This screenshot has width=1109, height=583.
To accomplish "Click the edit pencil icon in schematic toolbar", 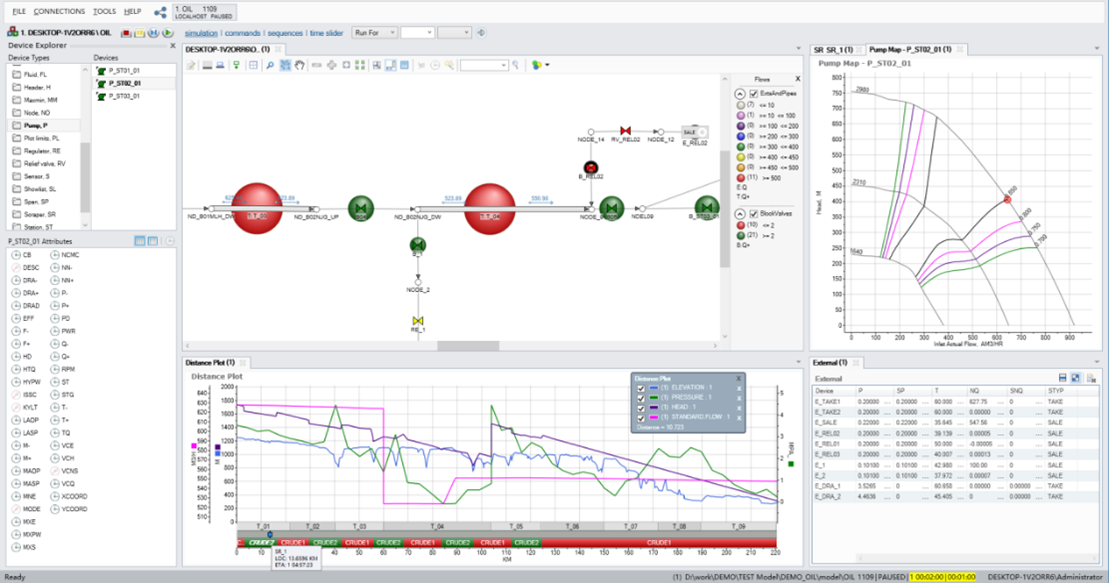I will click(x=190, y=65).
